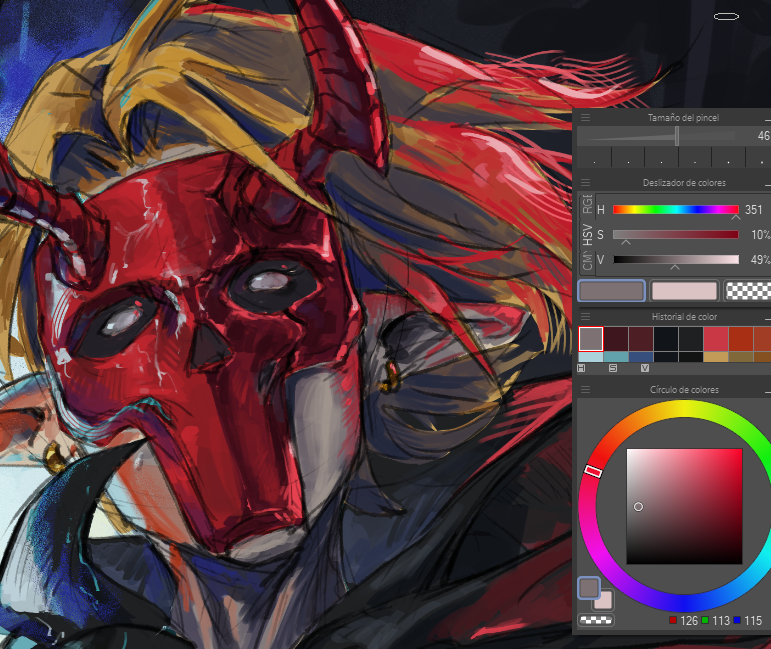Click the hue value 351
The height and width of the screenshot is (649, 771).
tap(753, 210)
